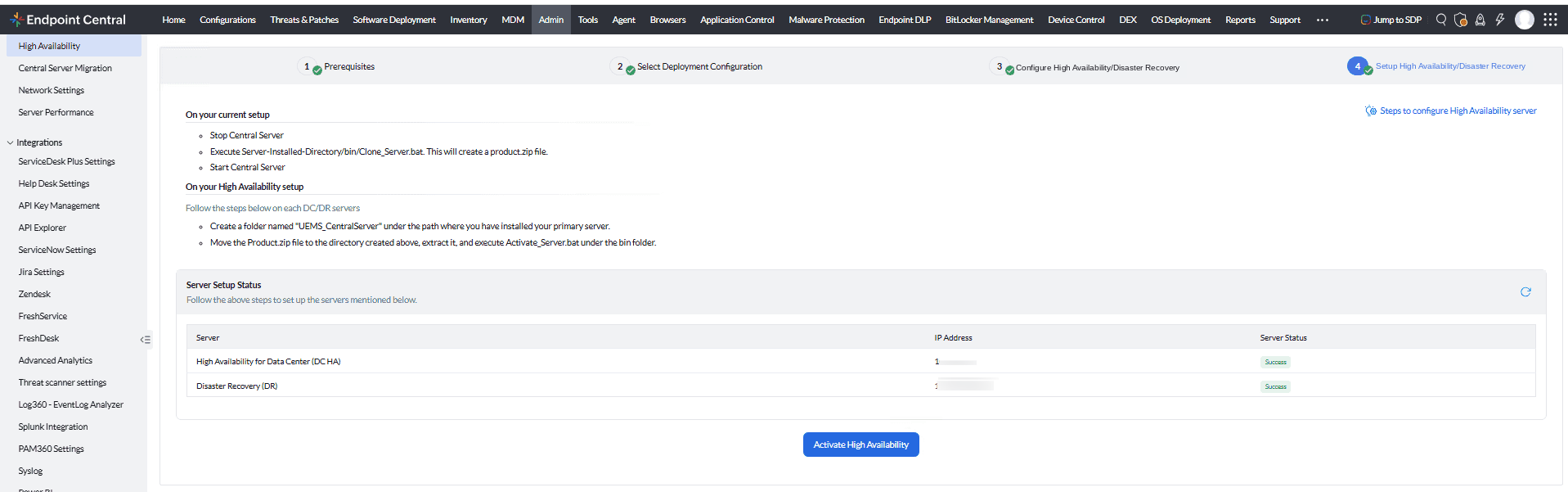Open Central Server Migration

point(65,68)
